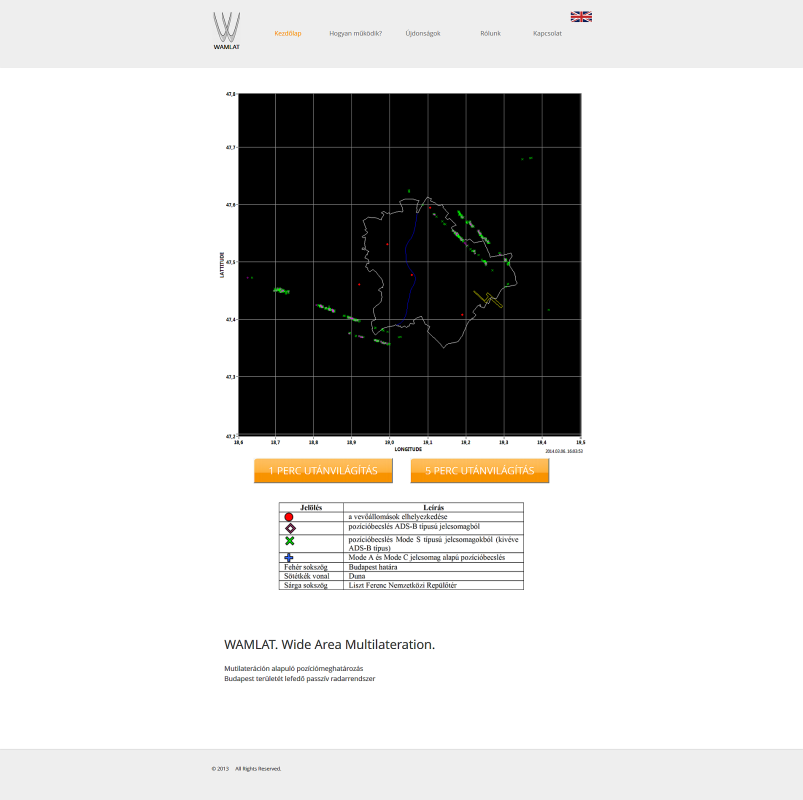Click the WAMLAT logo
This screenshot has width=803, height=800.
[x=226, y=30]
